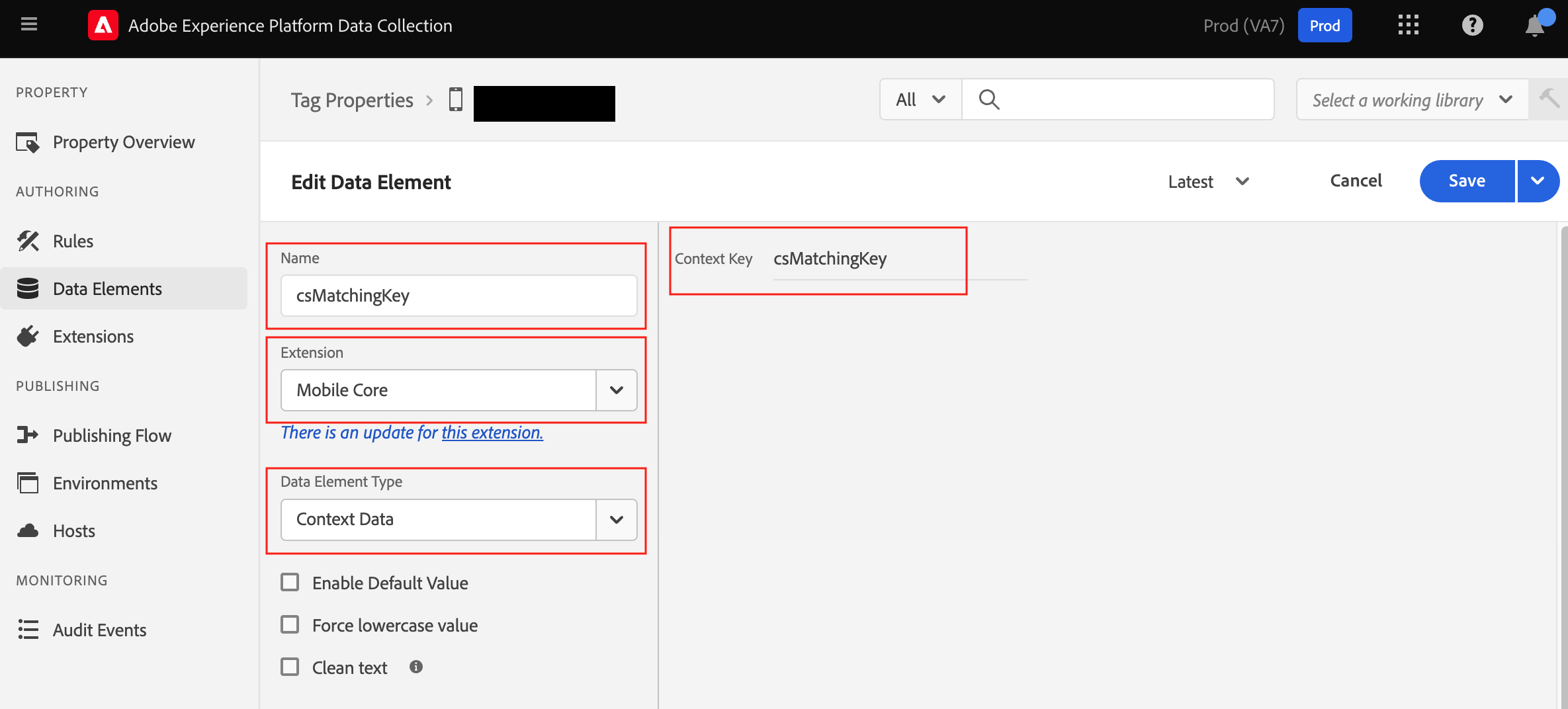The width and height of the screenshot is (1568, 709).
Task: Click the Prod (VA7) organization label
Action: point(1244,25)
